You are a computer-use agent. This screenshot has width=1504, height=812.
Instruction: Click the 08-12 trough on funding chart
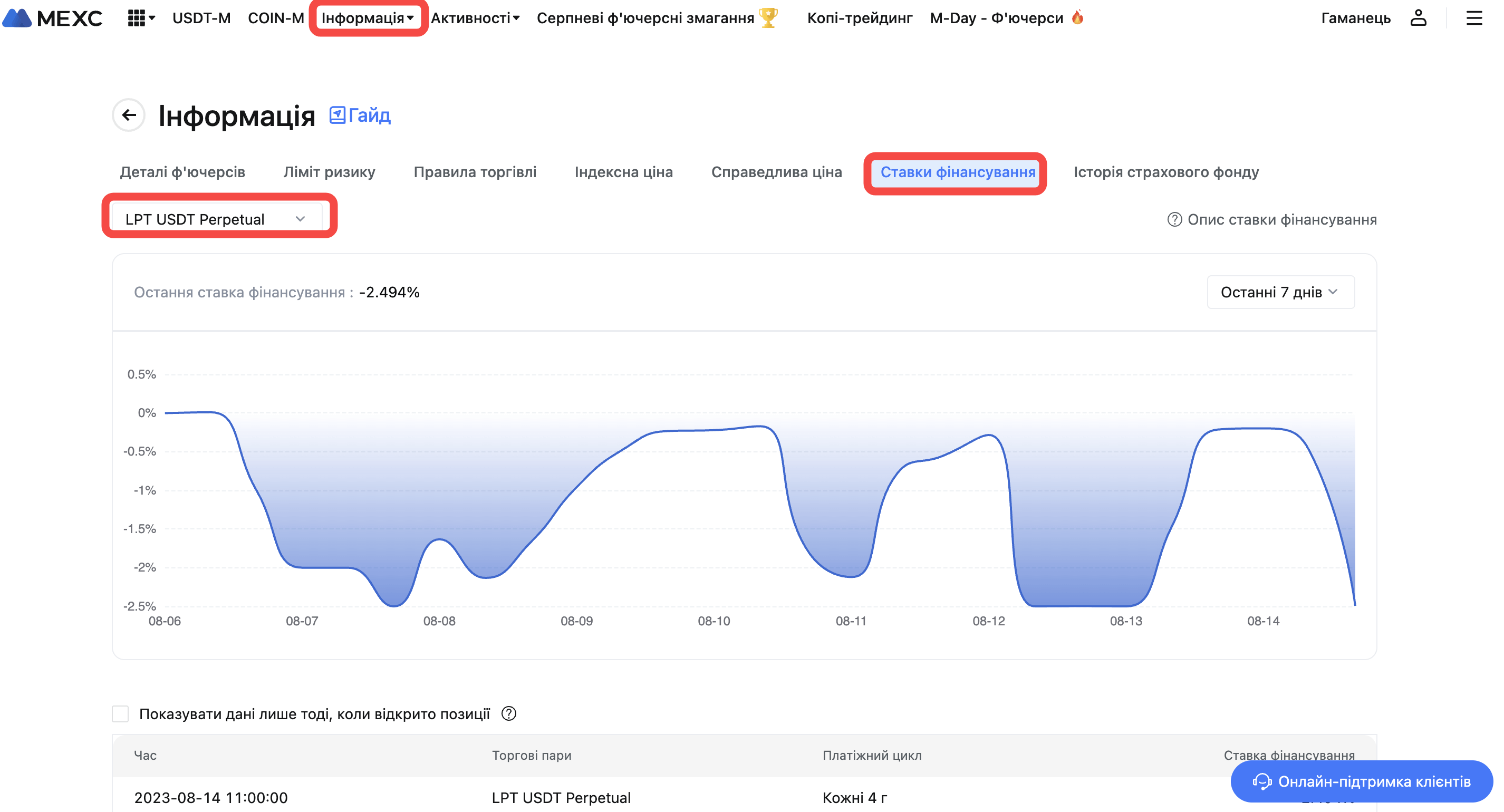click(x=1080, y=605)
